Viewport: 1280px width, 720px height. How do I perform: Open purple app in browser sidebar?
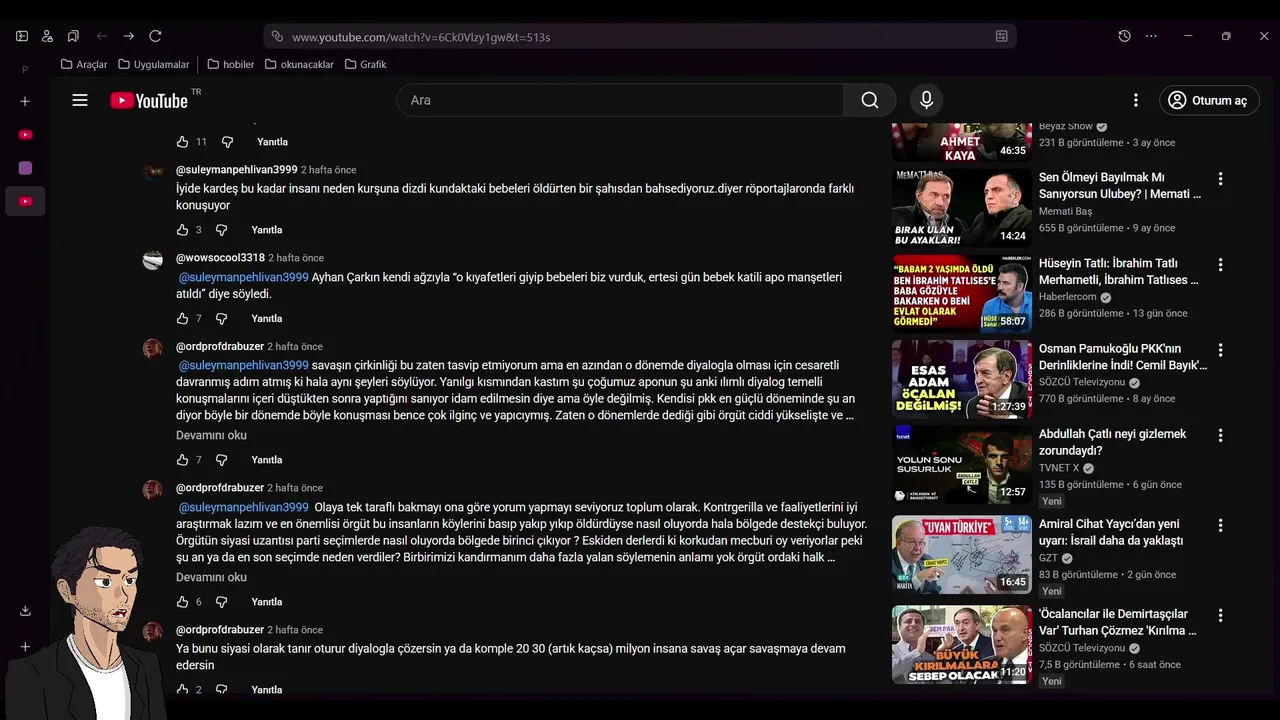click(25, 168)
